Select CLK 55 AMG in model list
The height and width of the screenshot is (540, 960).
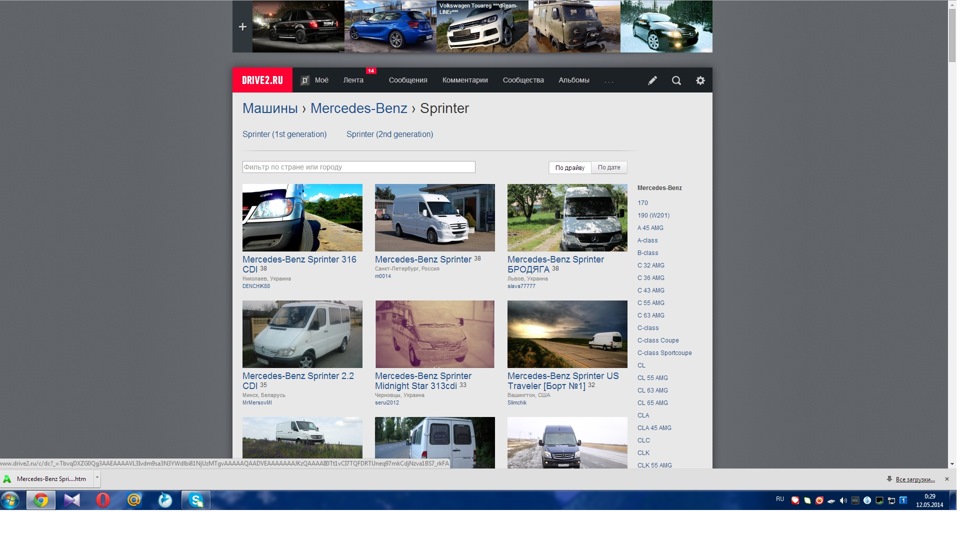pyautogui.click(x=654, y=465)
